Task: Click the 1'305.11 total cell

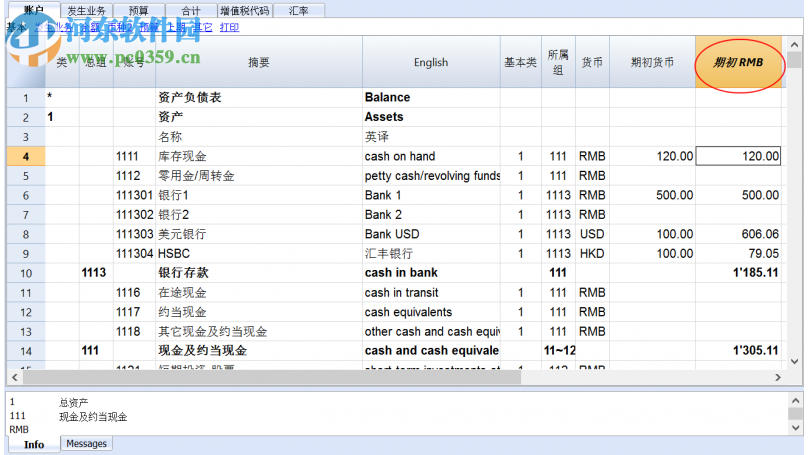Action: (738, 351)
